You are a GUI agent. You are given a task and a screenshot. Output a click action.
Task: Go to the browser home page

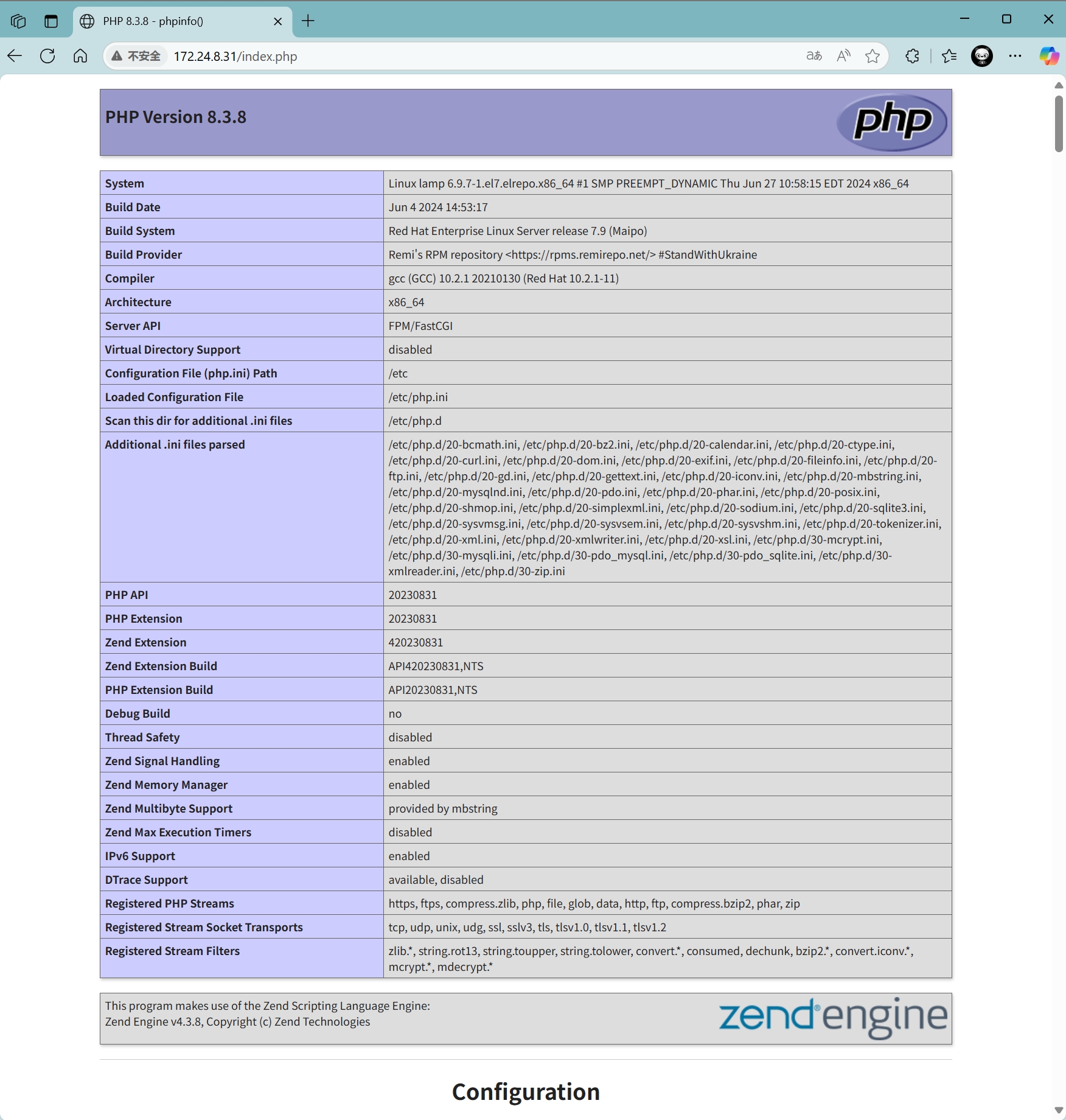(x=80, y=56)
